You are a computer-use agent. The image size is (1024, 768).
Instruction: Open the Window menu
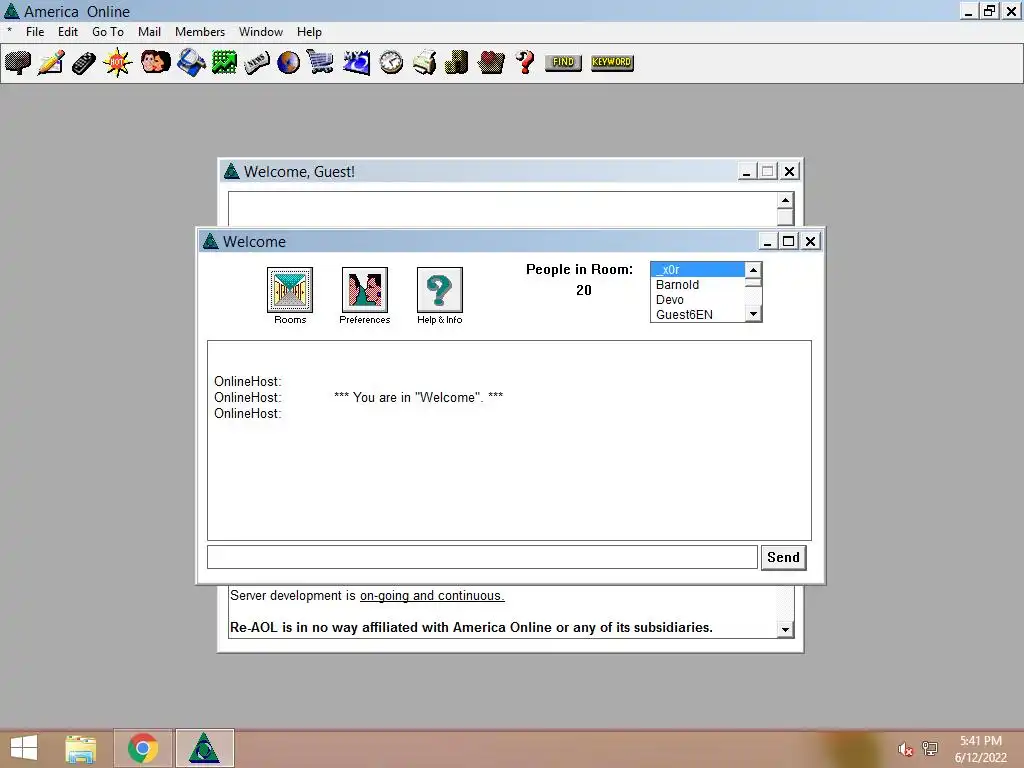click(261, 32)
